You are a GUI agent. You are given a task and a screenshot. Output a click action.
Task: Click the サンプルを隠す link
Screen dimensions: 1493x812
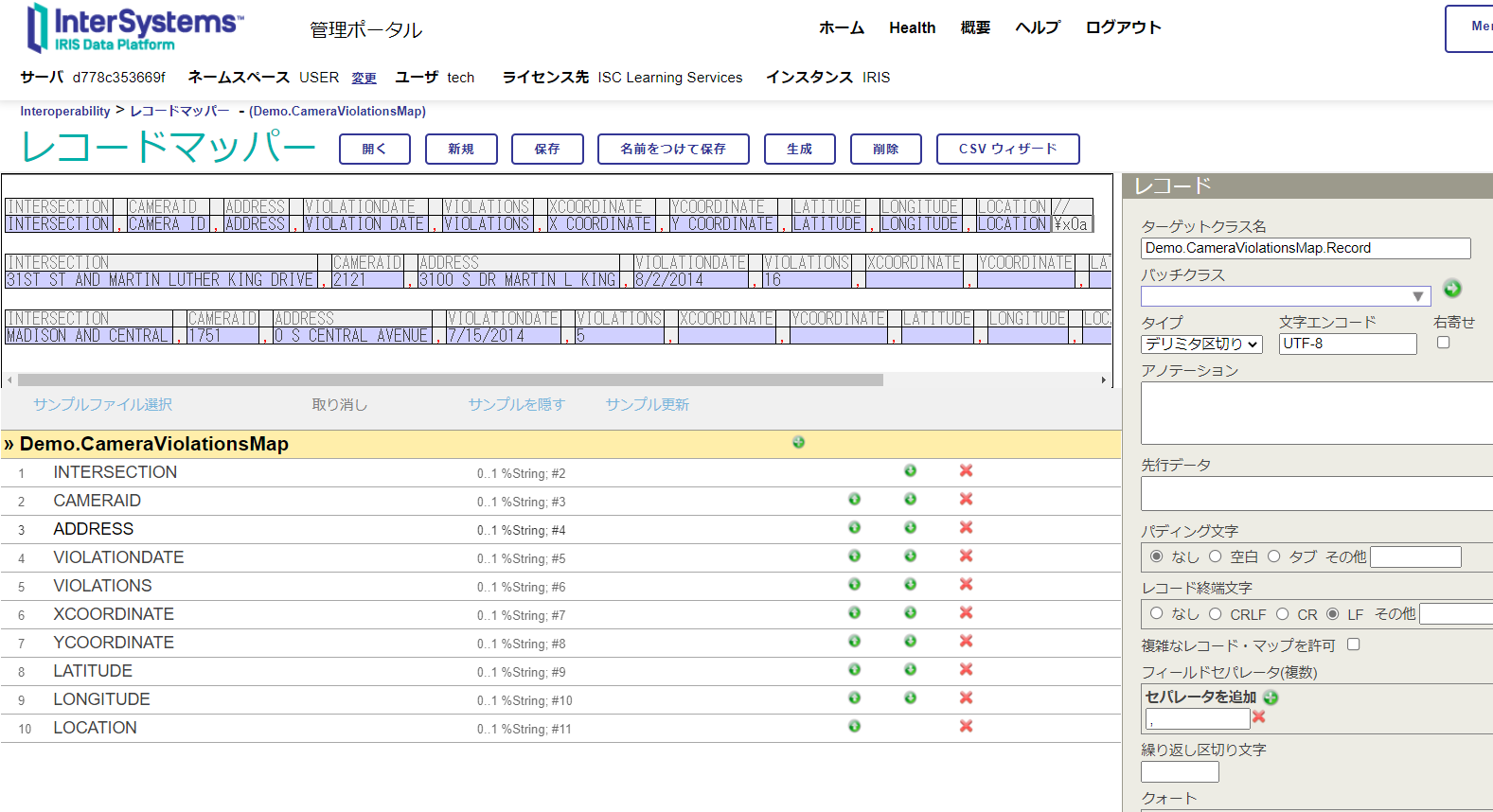516,405
